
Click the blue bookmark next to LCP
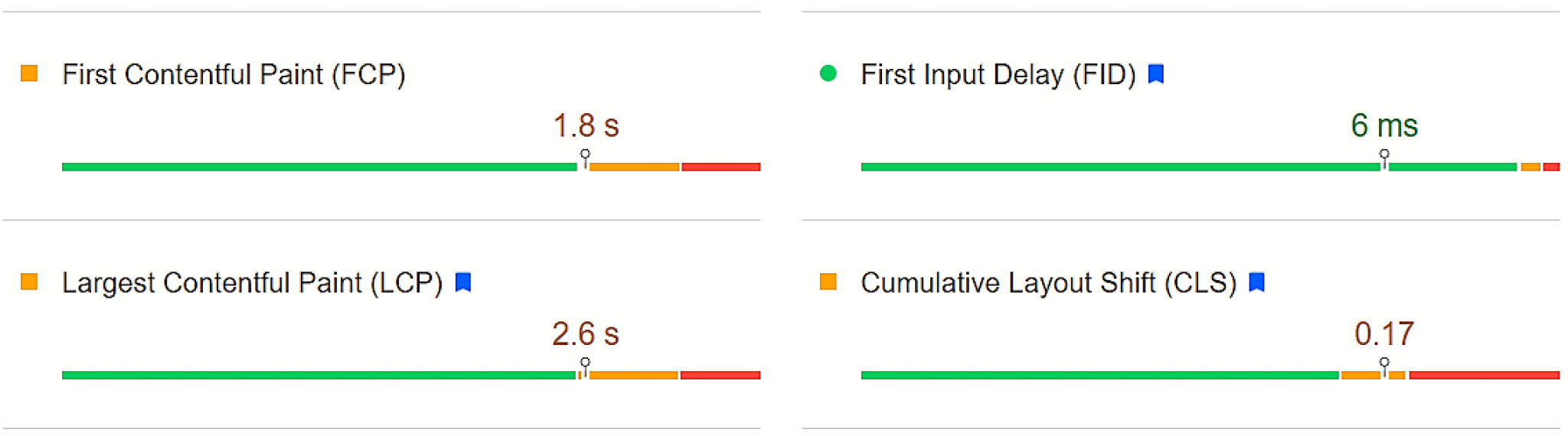coord(463,282)
